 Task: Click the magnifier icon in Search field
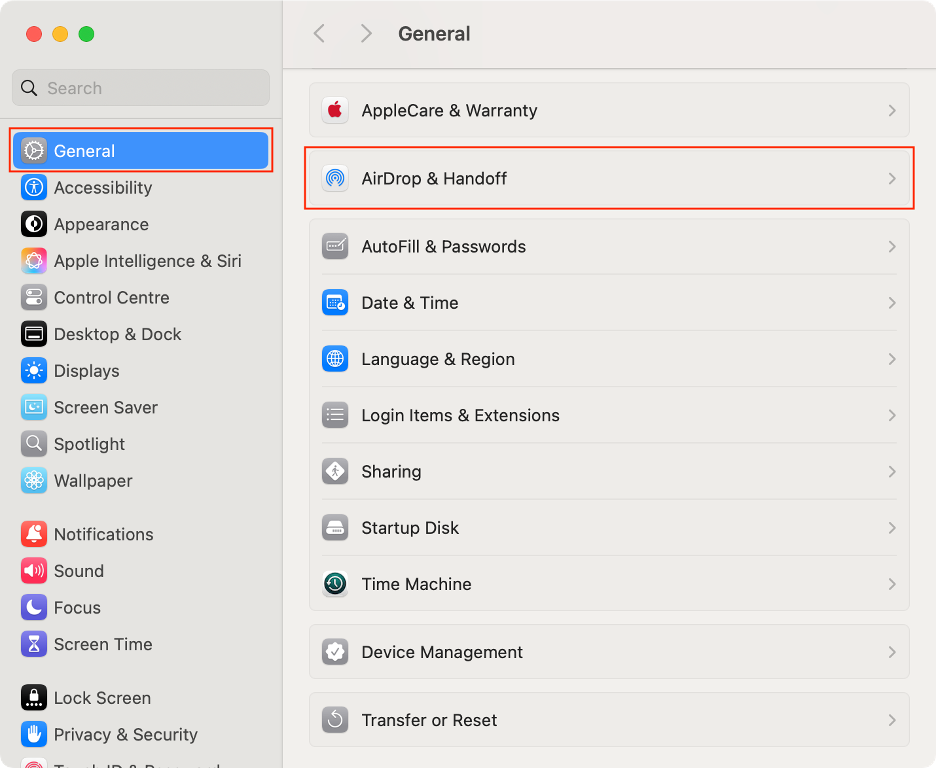click(x=29, y=88)
